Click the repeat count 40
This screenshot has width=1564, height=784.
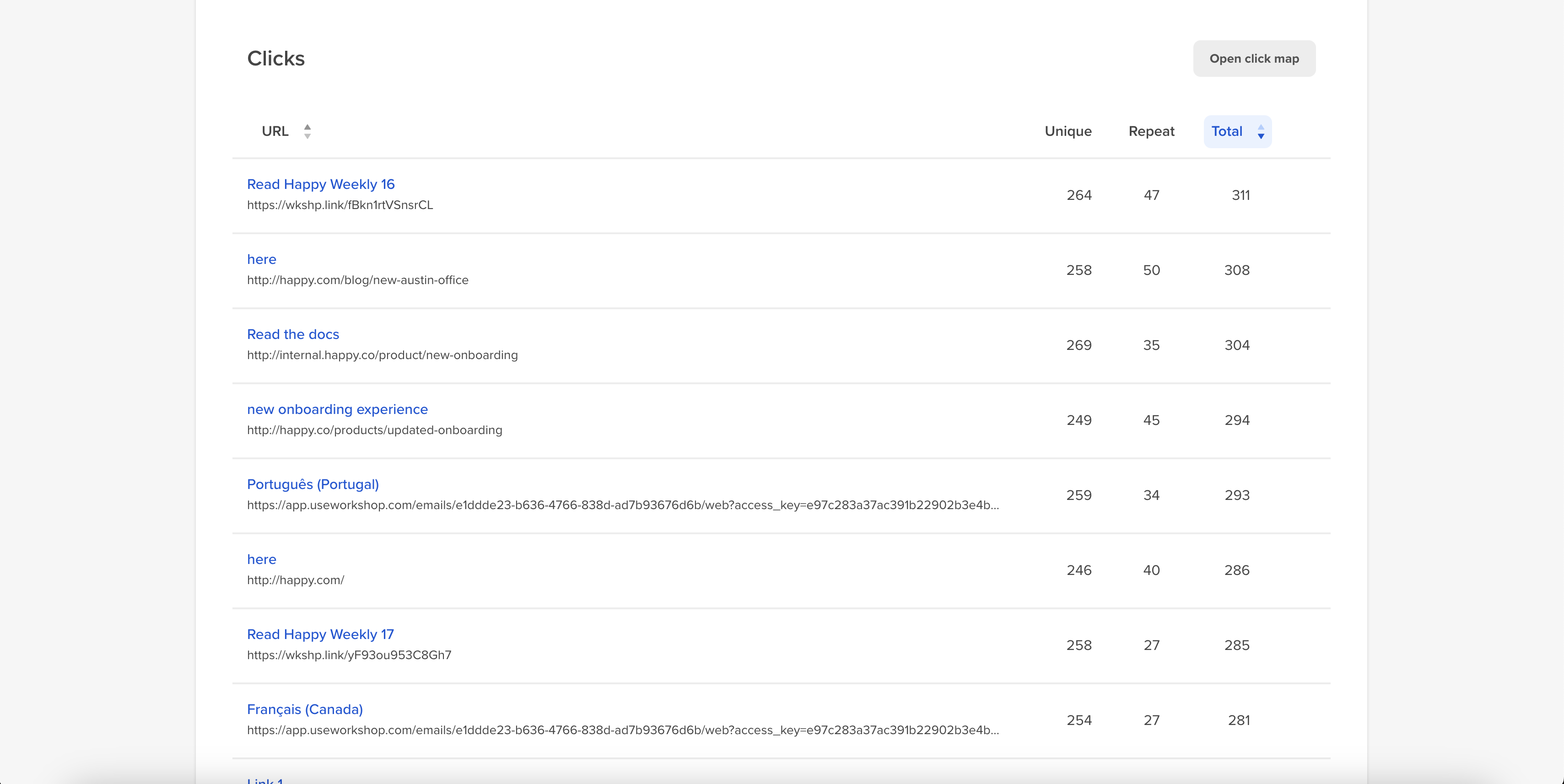tap(1151, 570)
